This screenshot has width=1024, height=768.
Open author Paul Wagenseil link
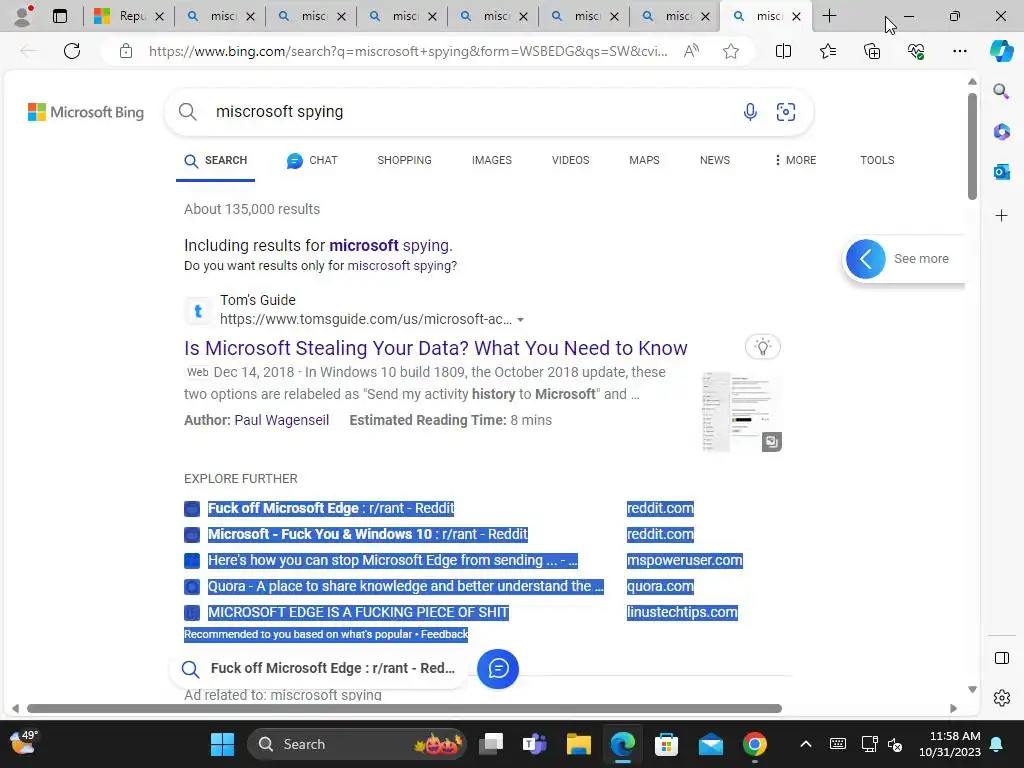click(x=281, y=420)
